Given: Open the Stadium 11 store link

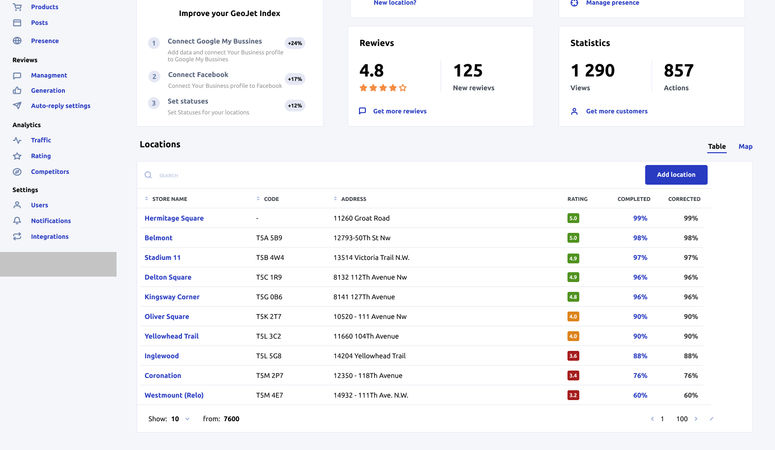Looking at the screenshot, I should 162,258.
